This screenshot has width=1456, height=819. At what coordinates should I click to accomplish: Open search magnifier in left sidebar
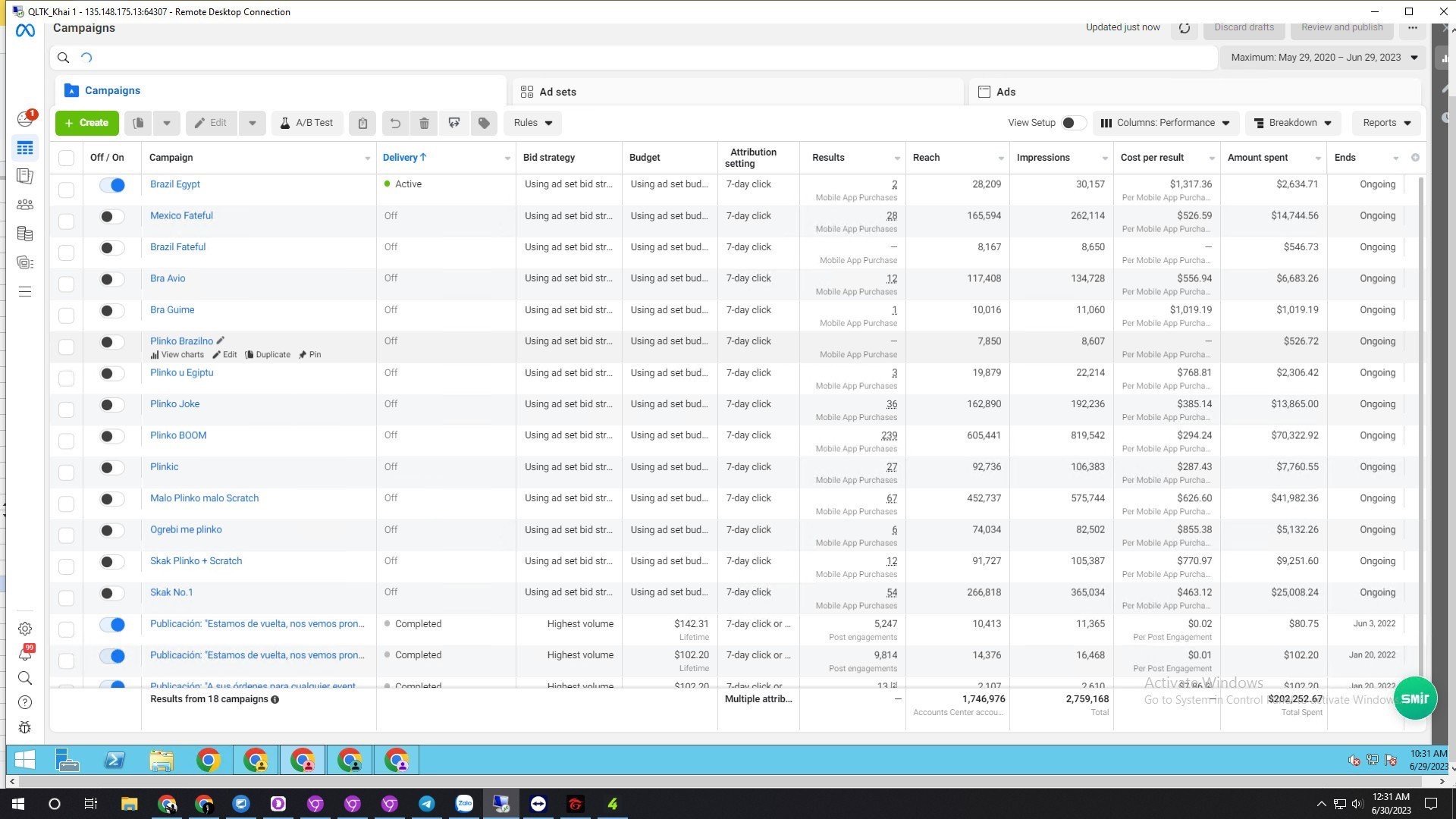click(x=25, y=678)
